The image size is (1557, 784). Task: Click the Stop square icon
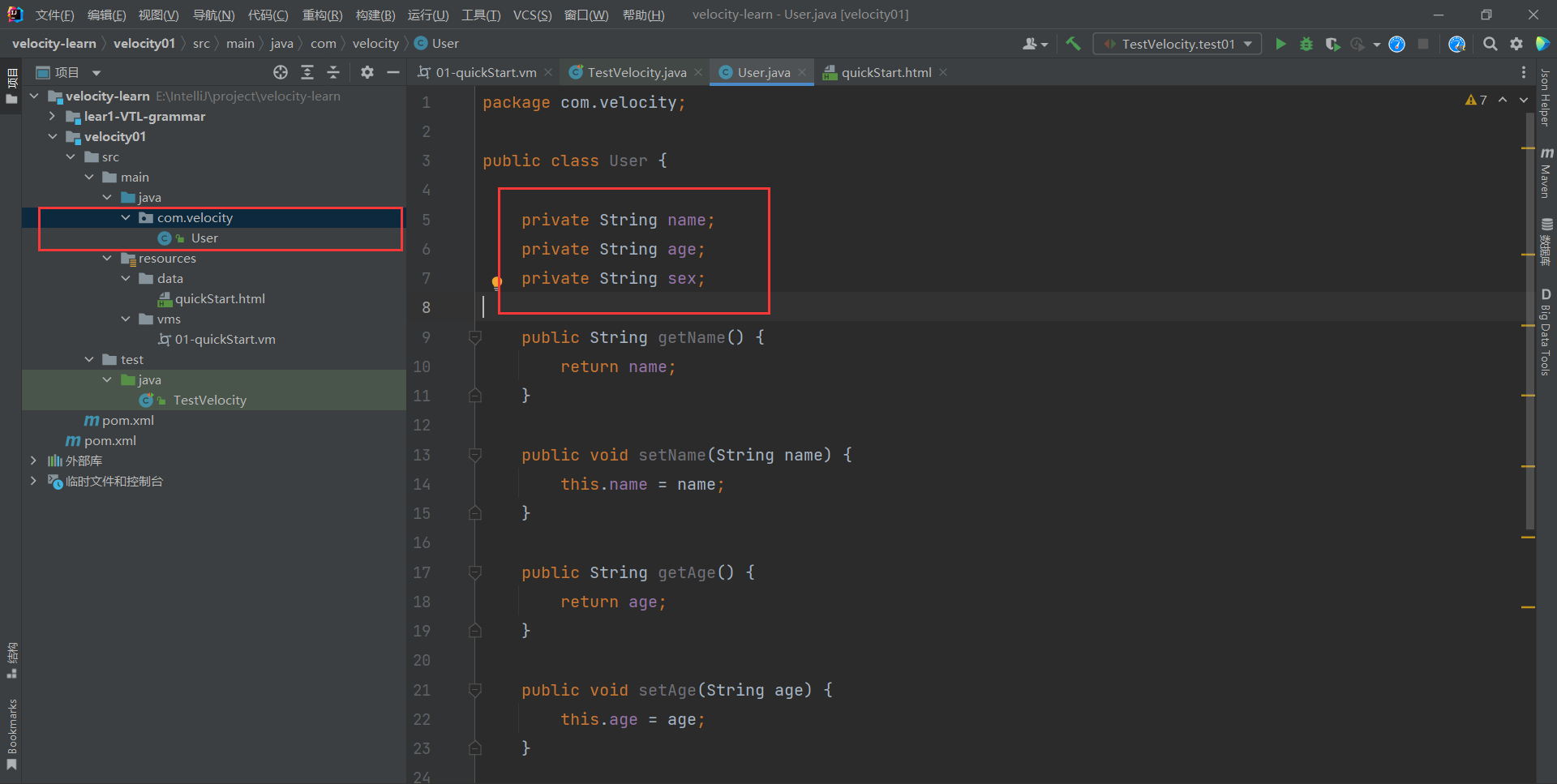(1423, 44)
